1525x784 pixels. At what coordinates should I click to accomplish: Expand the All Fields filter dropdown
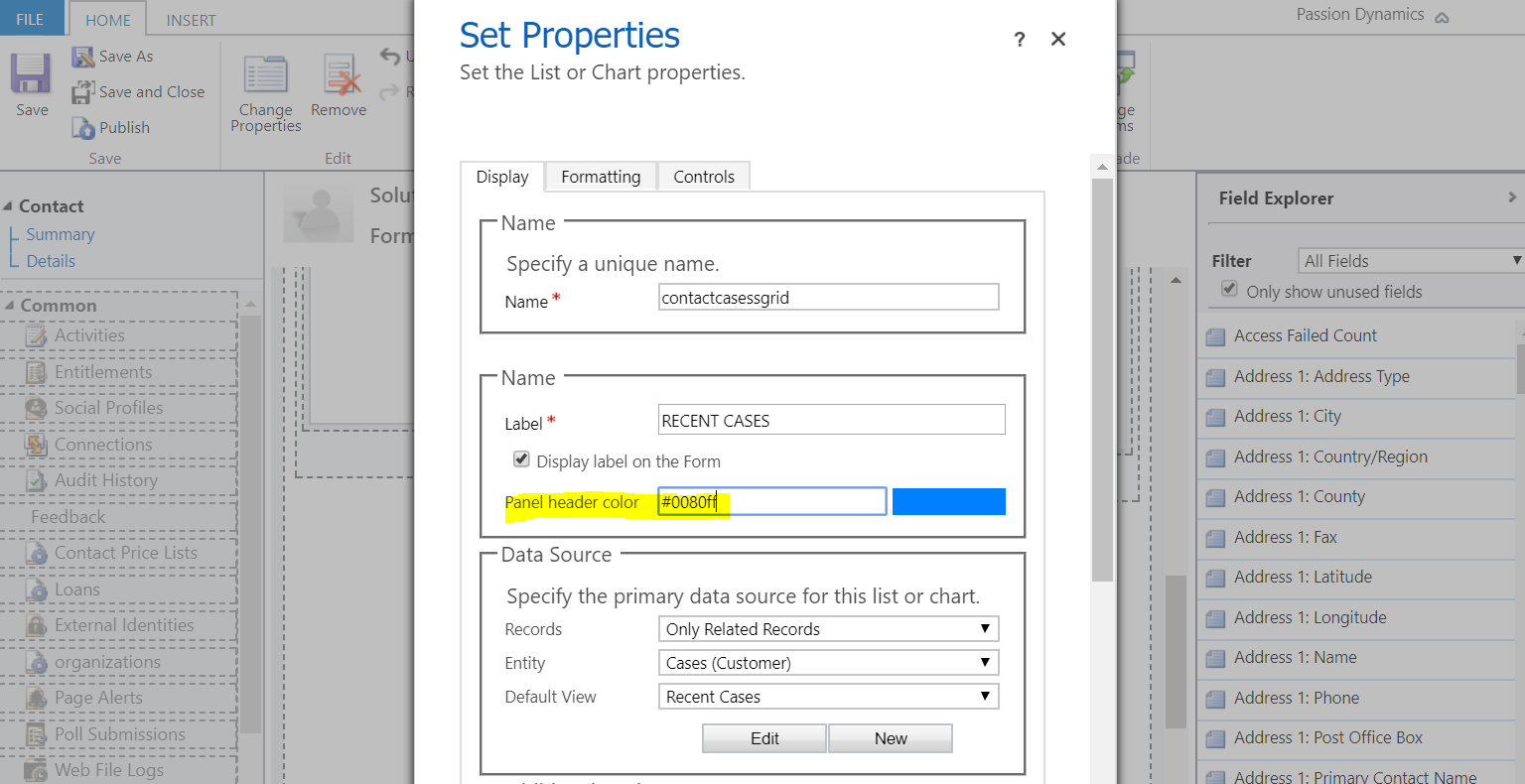[x=1410, y=261]
